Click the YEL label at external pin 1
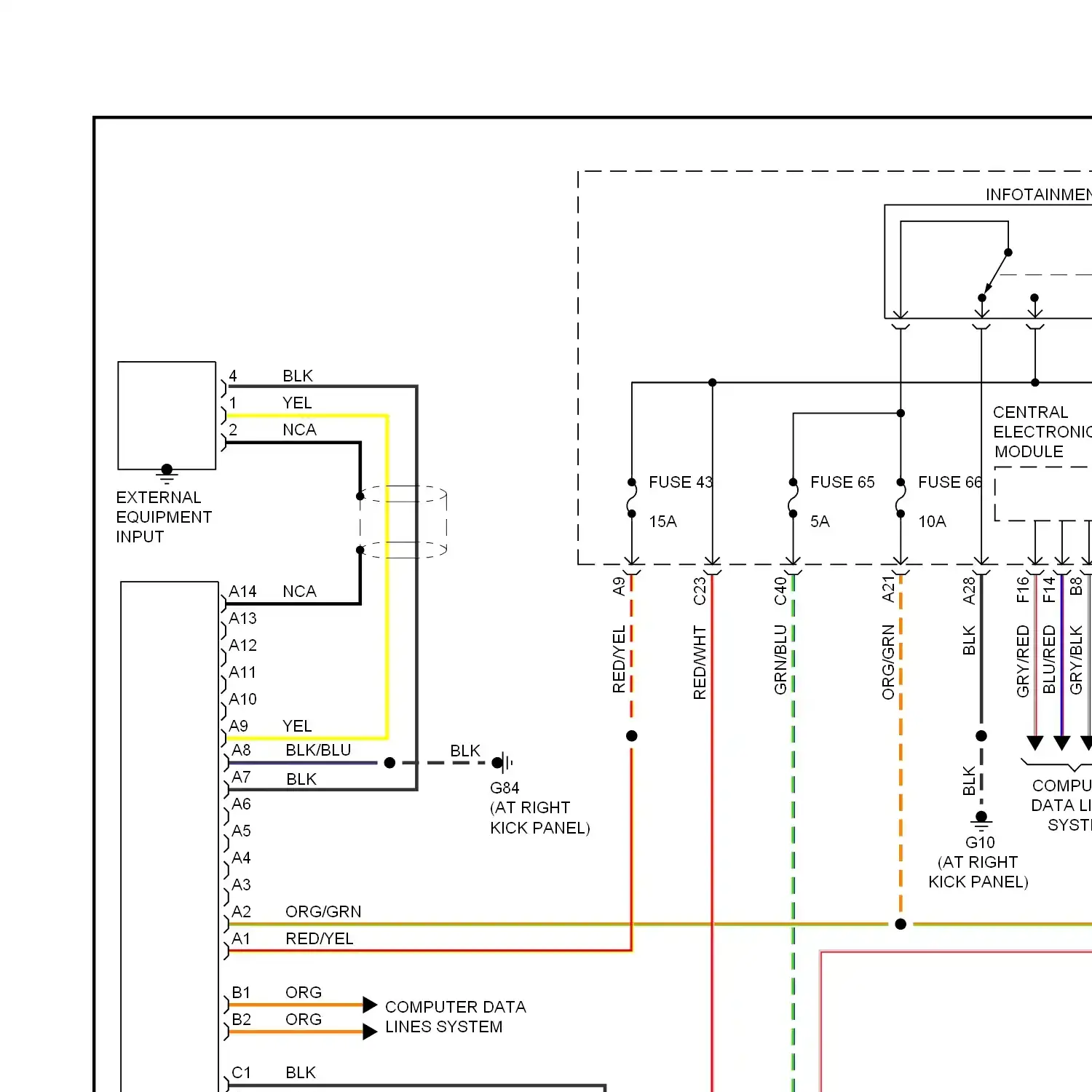The image size is (1092, 1092). (297, 403)
